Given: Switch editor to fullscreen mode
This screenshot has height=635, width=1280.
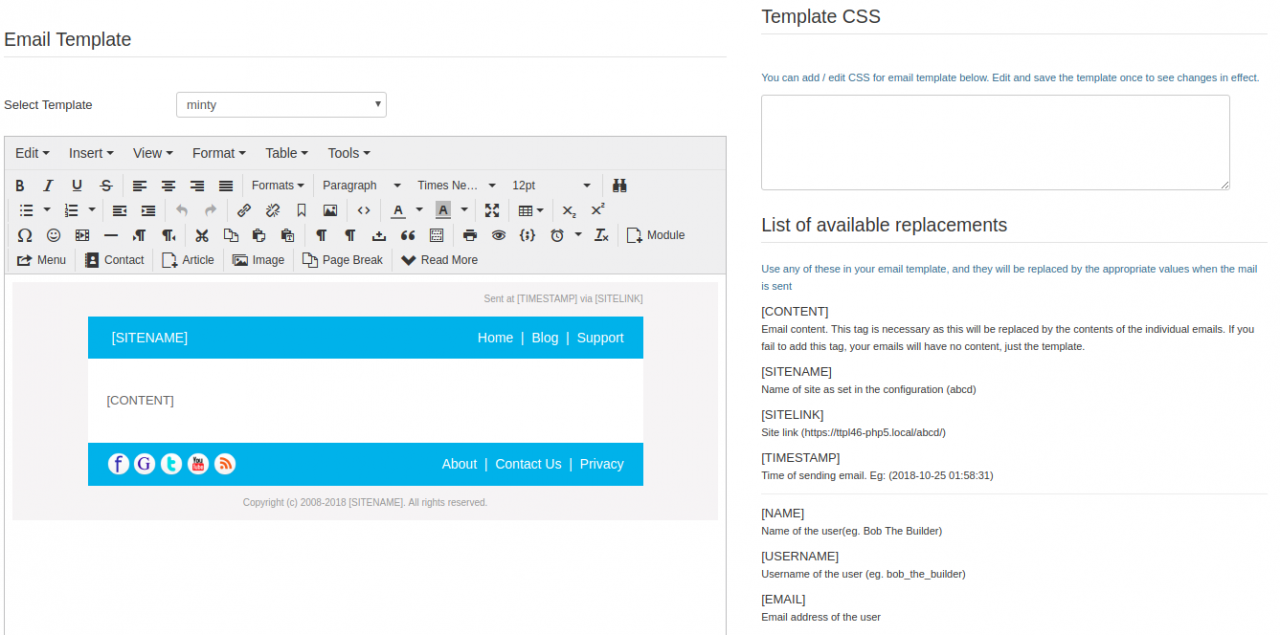Looking at the screenshot, I should coord(492,211).
